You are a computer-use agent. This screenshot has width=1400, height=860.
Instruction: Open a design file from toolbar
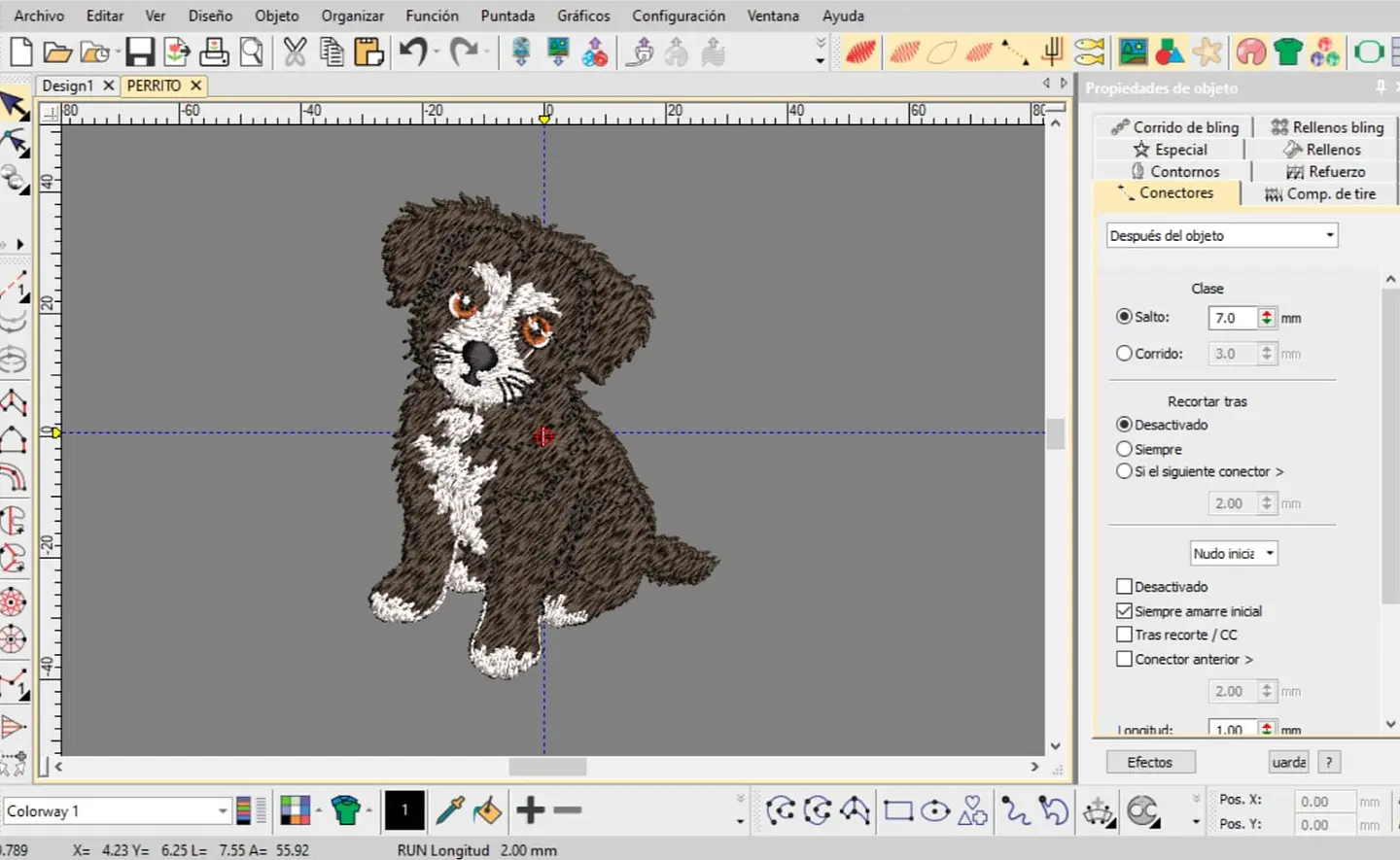(57, 52)
